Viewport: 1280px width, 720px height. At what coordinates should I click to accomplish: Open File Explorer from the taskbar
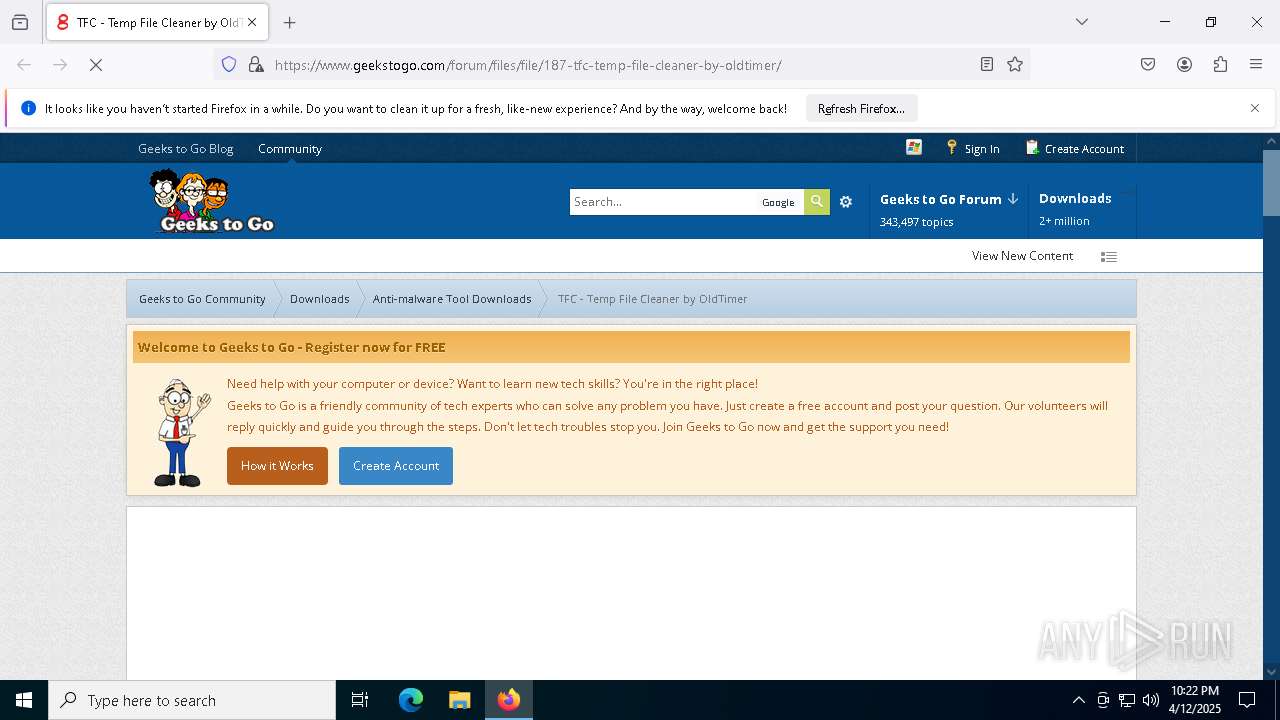click(459, 700)
